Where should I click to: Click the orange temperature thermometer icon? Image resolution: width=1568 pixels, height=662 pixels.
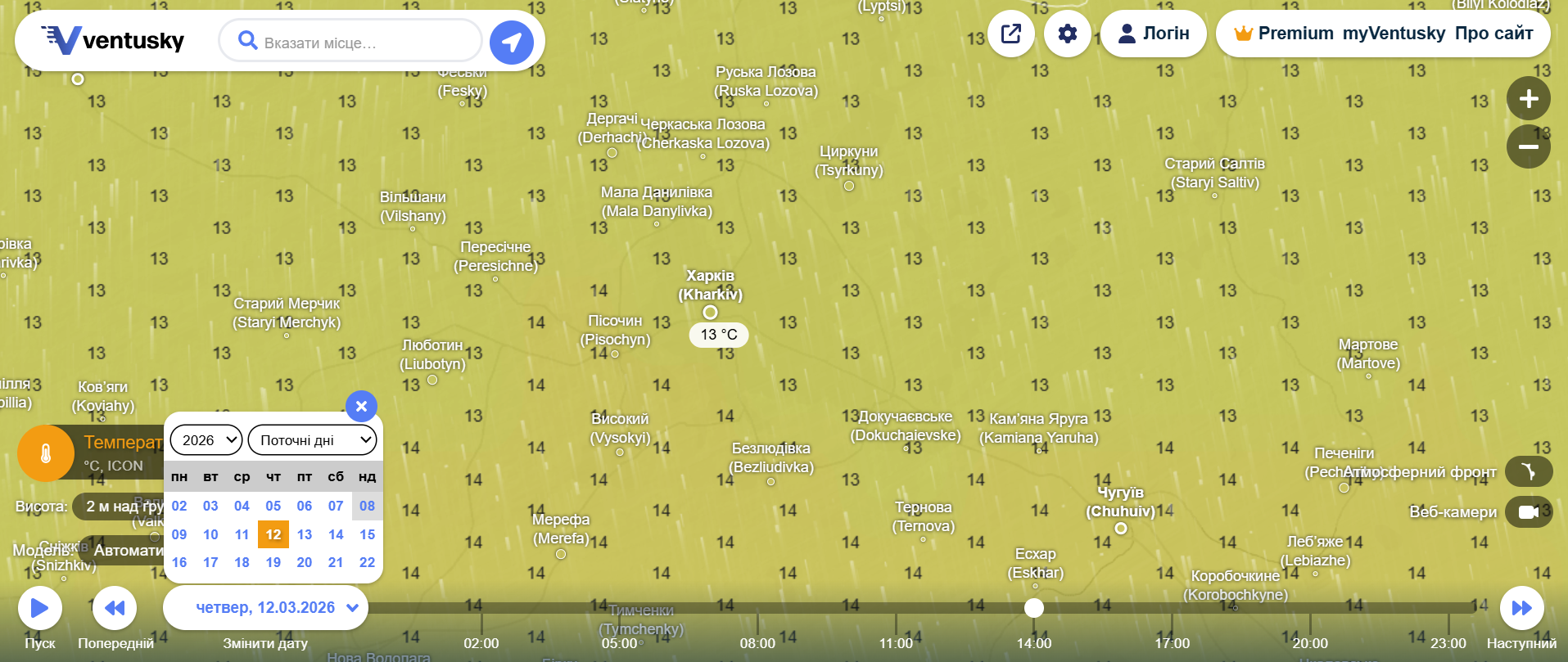point(46,453)
